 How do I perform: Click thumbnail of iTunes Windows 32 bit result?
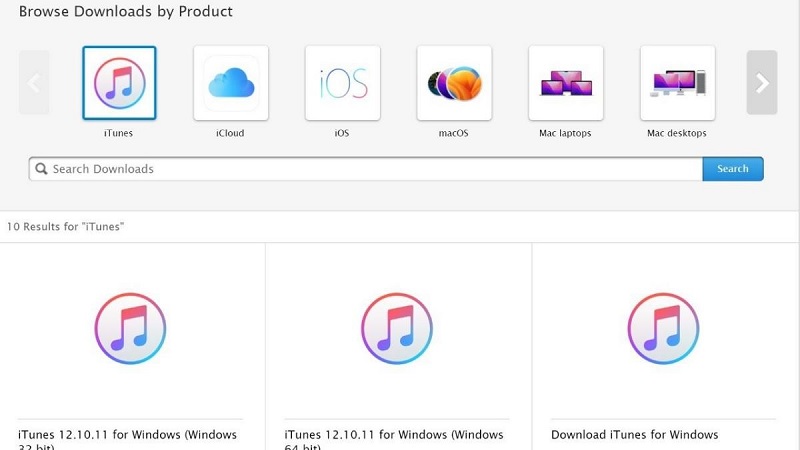point(131,328)
